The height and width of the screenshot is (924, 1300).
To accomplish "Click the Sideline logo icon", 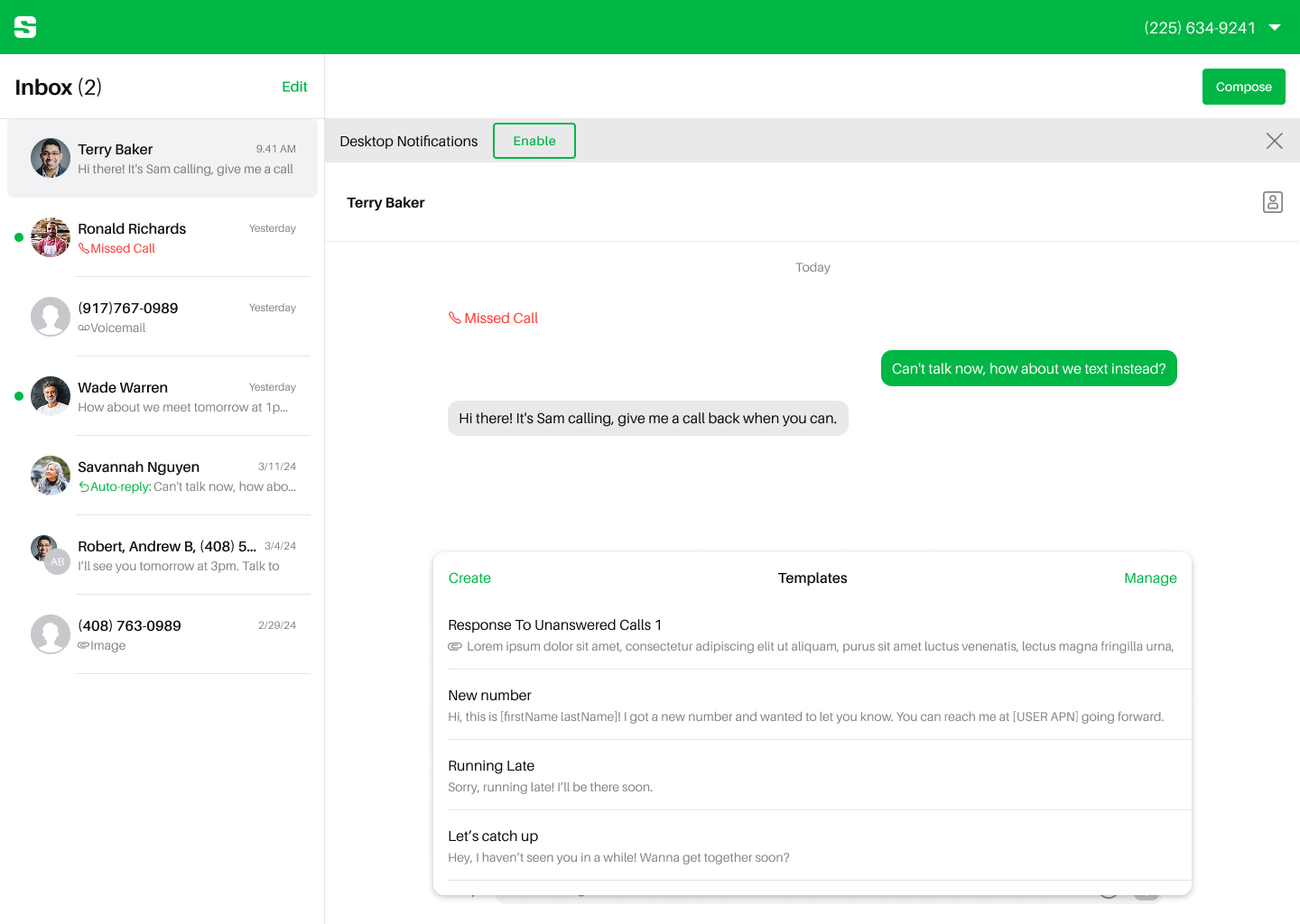I will click(25, 27).
